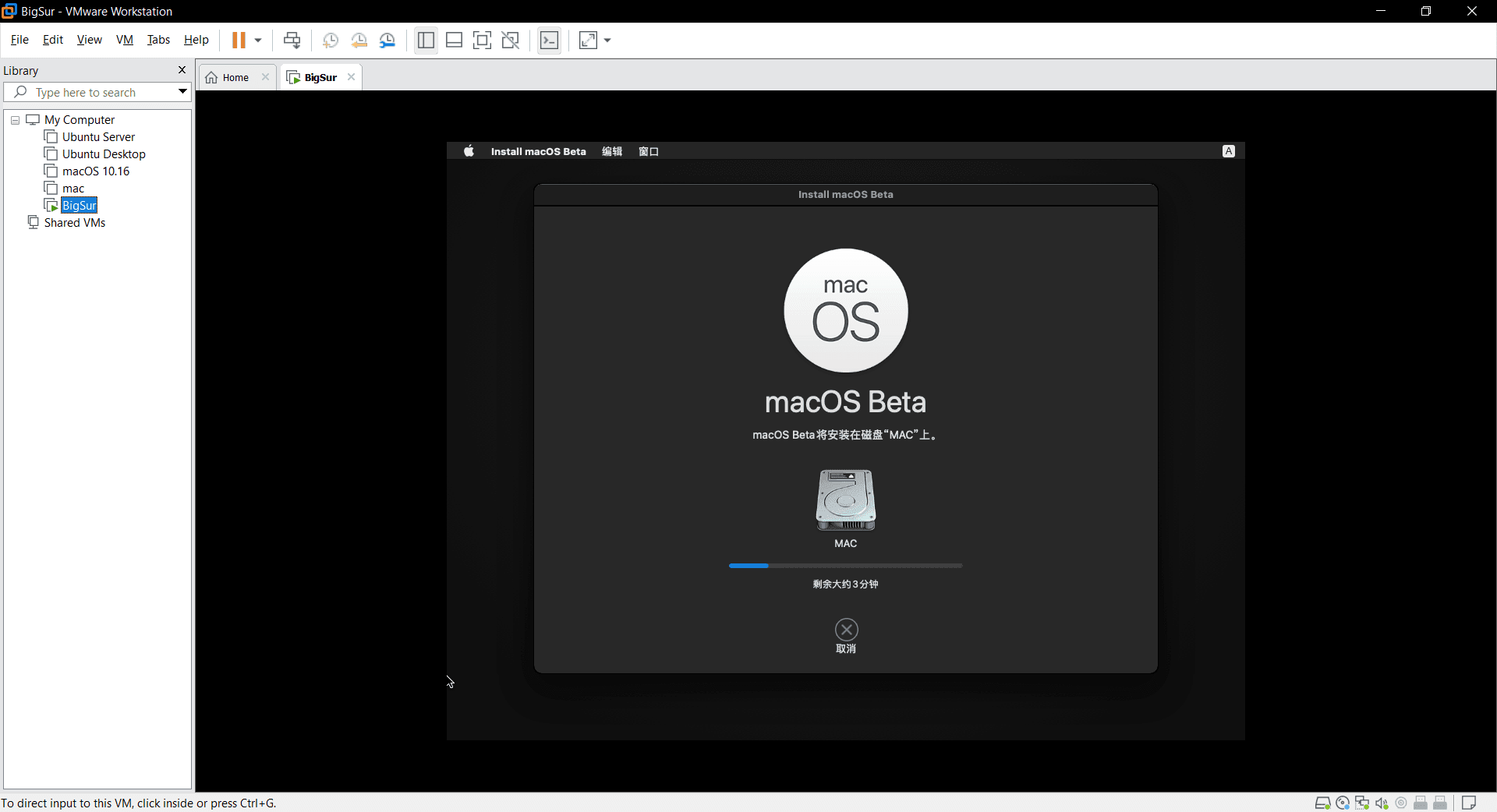This screenshot has width=1497, height=812.
Task: Click the large macOS Beta heading
Action: [x=846, y=402]
